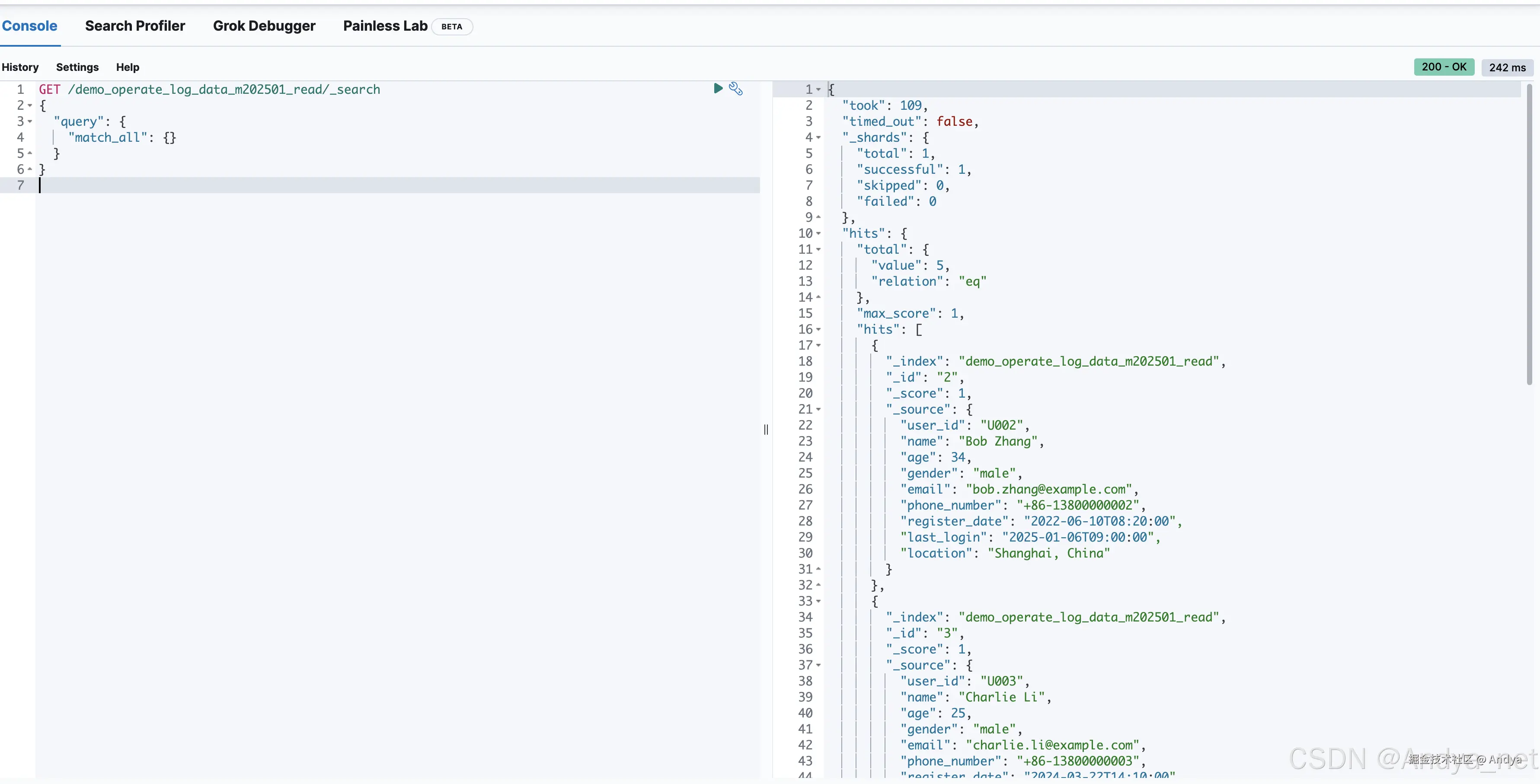Collapse the root brace on response line 1

point(818,89)
